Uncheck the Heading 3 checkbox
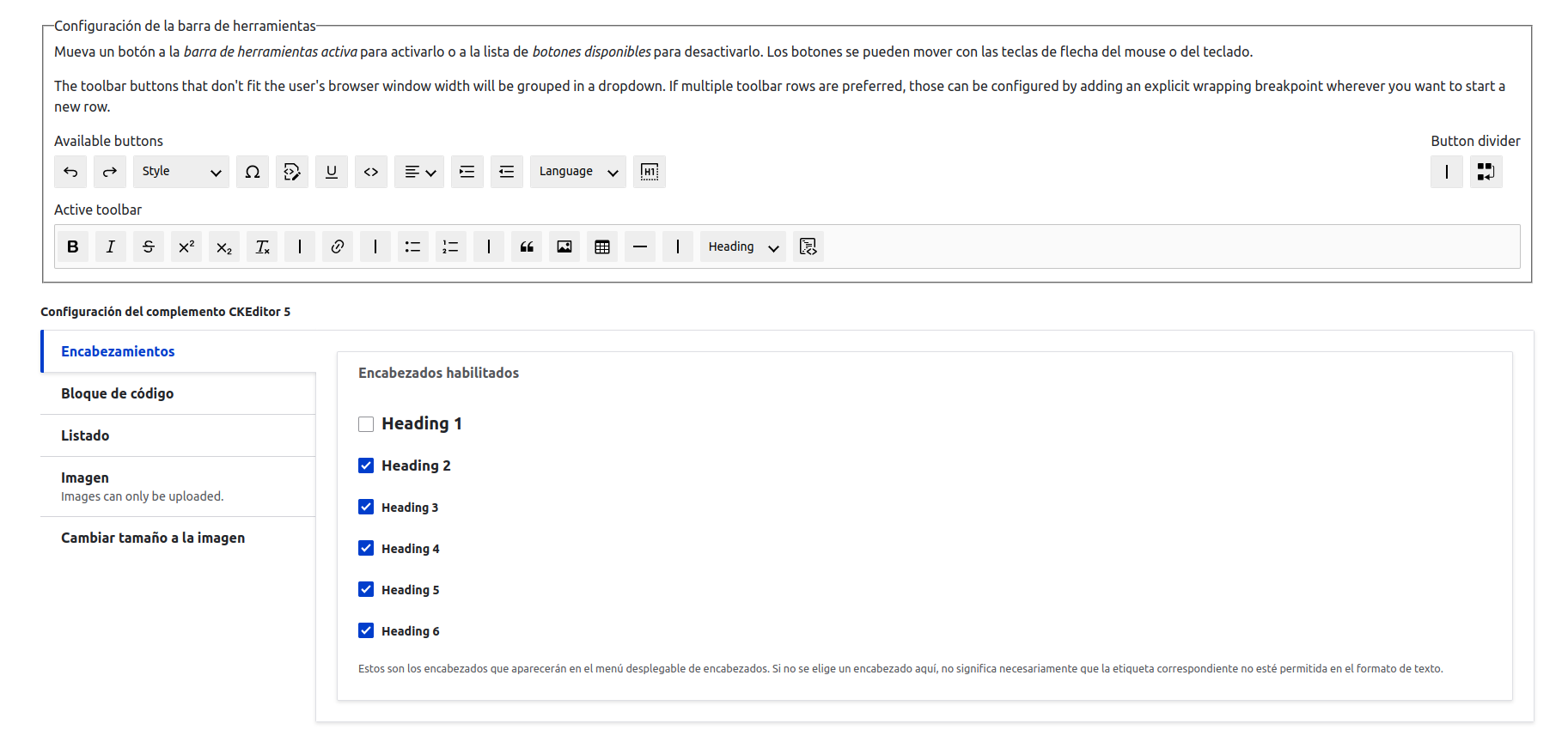Image resolution: width=1568 pixels, height=730 pixels. (x=366, y=507)
